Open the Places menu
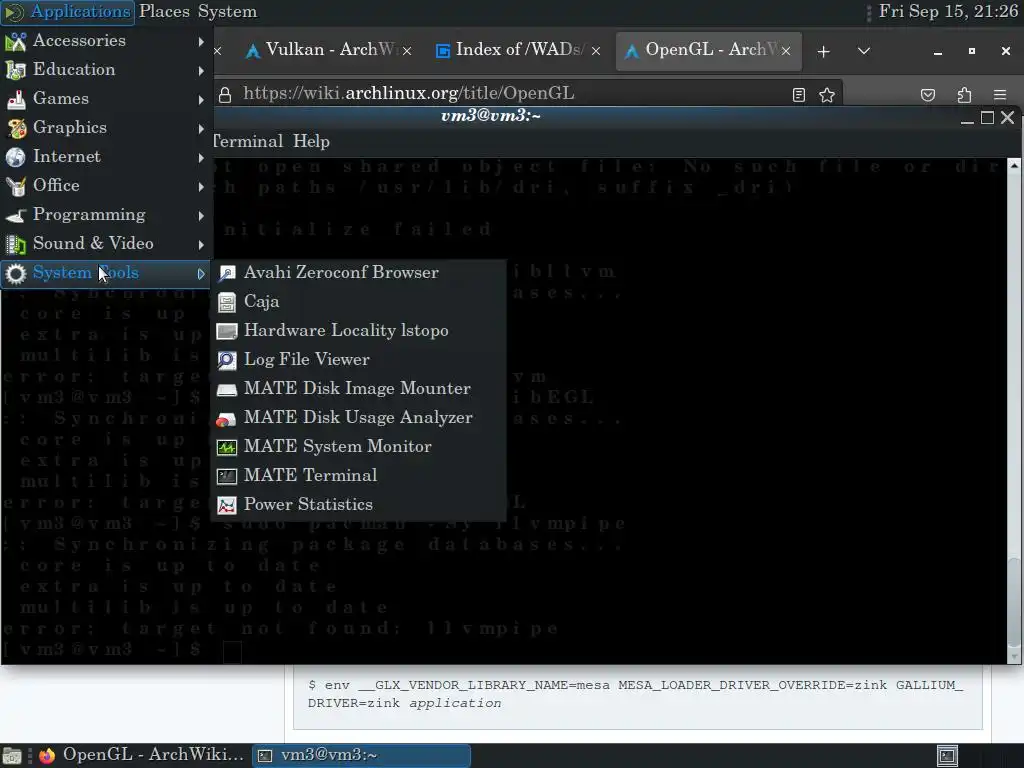The width and height of the screenshot is (1024, 768). click(x=164, y=12)
